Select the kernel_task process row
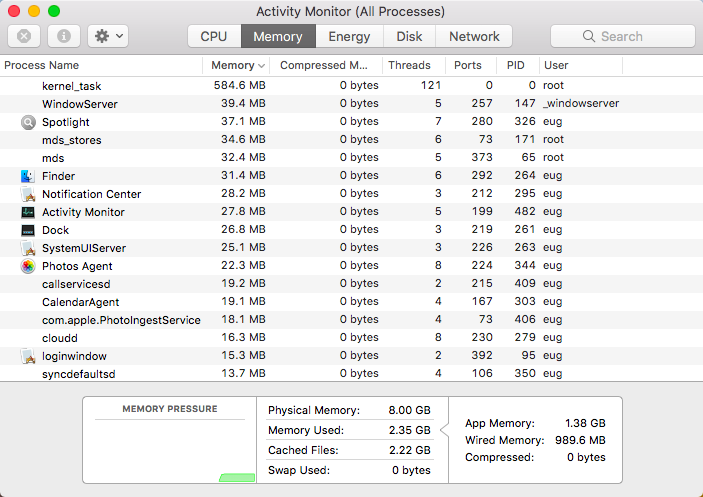This screenshot has height=497, width=703. [x=352, y=86]
